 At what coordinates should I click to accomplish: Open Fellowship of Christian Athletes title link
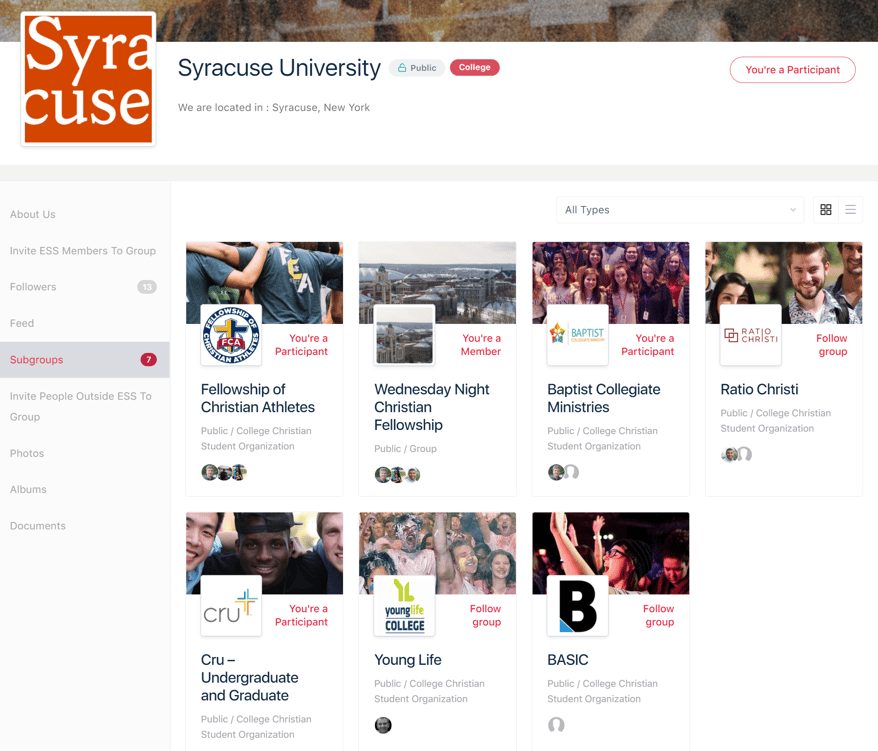click(x=258, y=398)
